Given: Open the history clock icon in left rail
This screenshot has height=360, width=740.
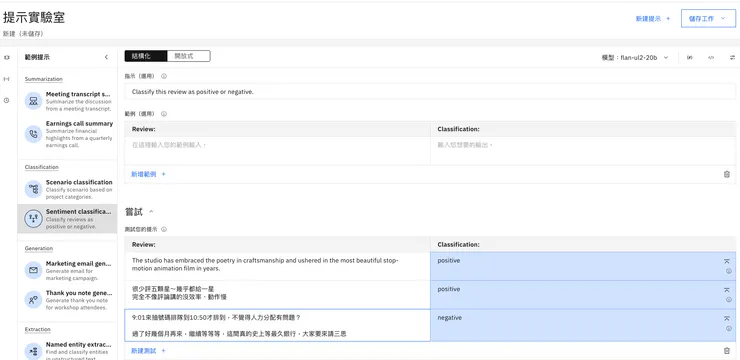Looking at the screenshot, I should pyautogui.click(x=7, y=100).
